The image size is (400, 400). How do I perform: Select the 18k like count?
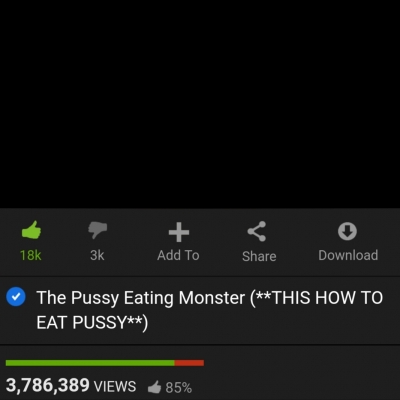31,255
